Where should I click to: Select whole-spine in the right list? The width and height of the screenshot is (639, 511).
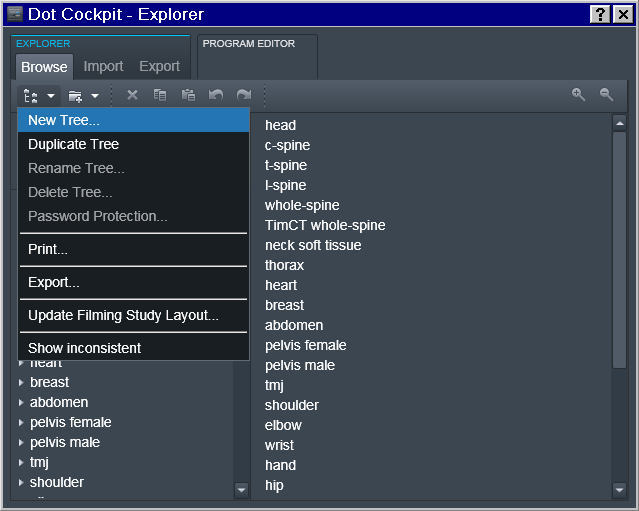pyautogui.click(x=302, y=205)
